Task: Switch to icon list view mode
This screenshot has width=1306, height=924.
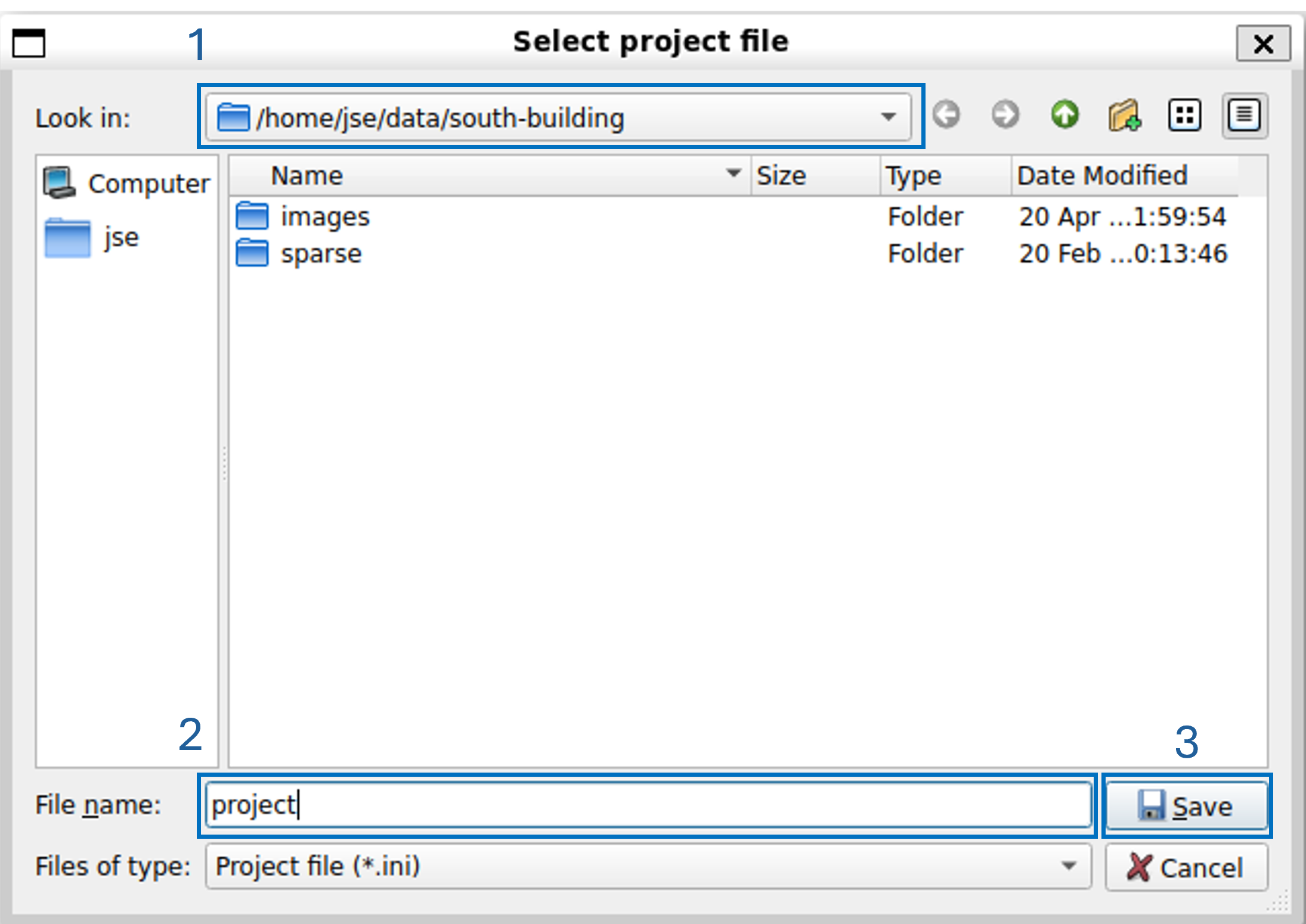Action: pyautogui.click(x=1184, y=115)
